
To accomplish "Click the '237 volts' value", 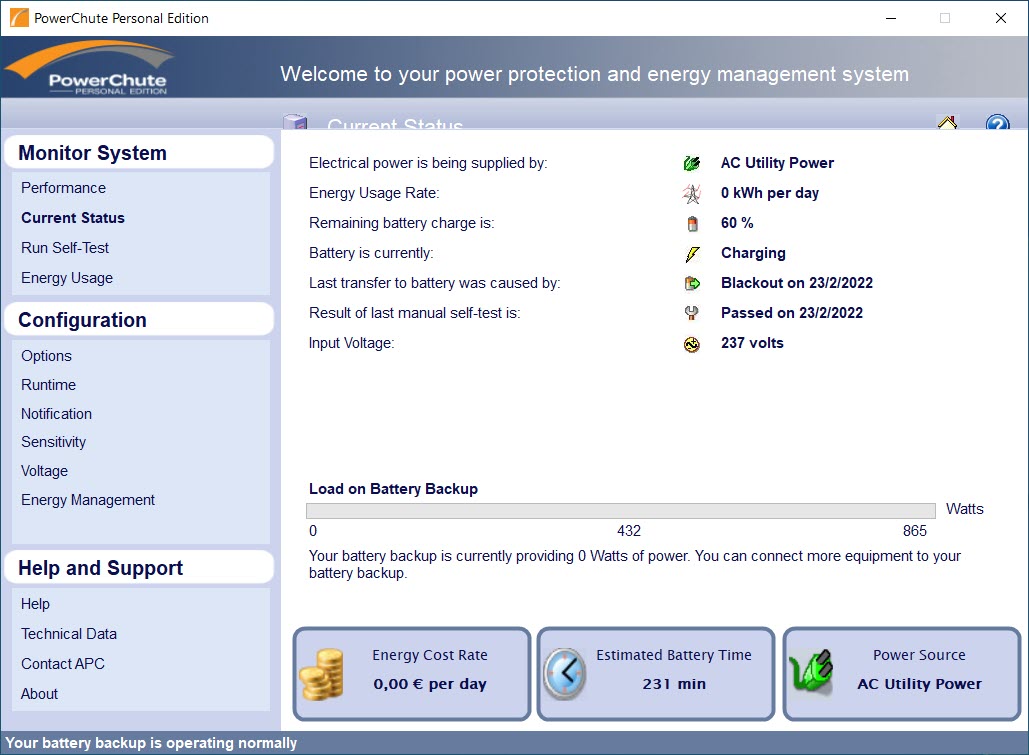I will click(x=752, y=343).
